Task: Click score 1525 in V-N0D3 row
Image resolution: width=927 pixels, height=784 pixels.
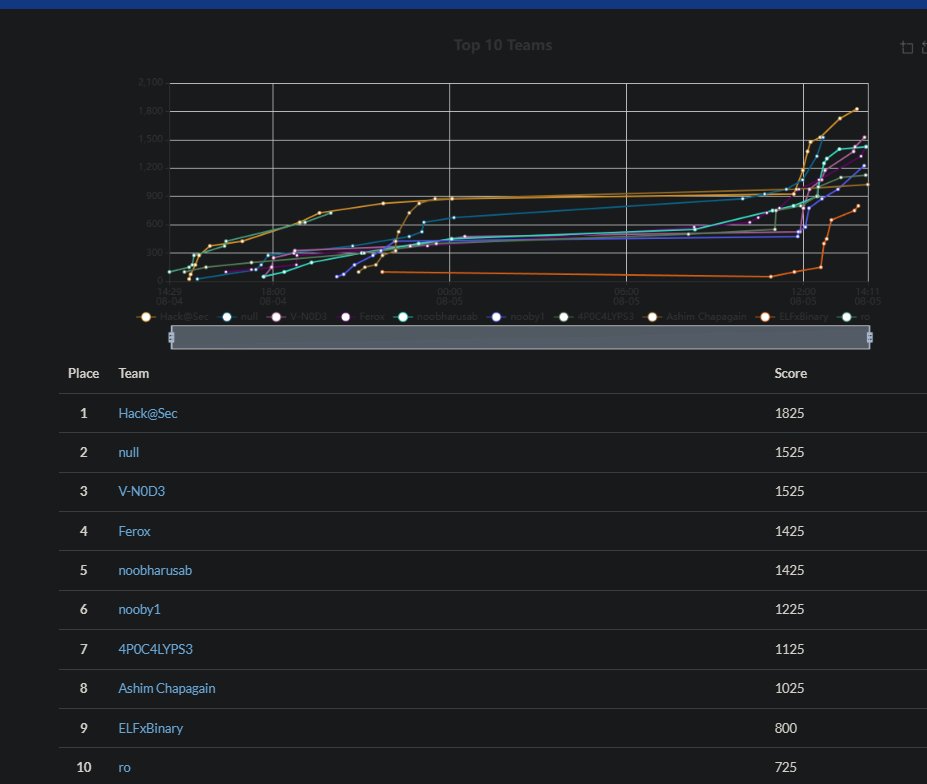Action: pos(789,491)
